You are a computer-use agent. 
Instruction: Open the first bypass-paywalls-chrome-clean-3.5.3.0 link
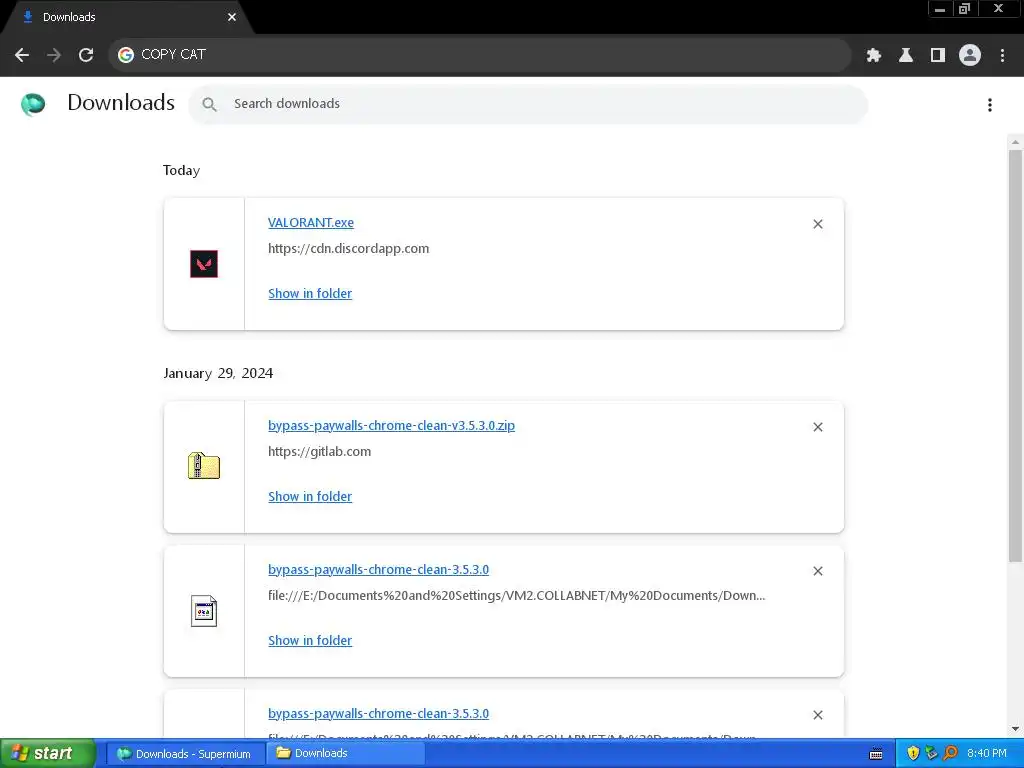[x=378, y=569]
